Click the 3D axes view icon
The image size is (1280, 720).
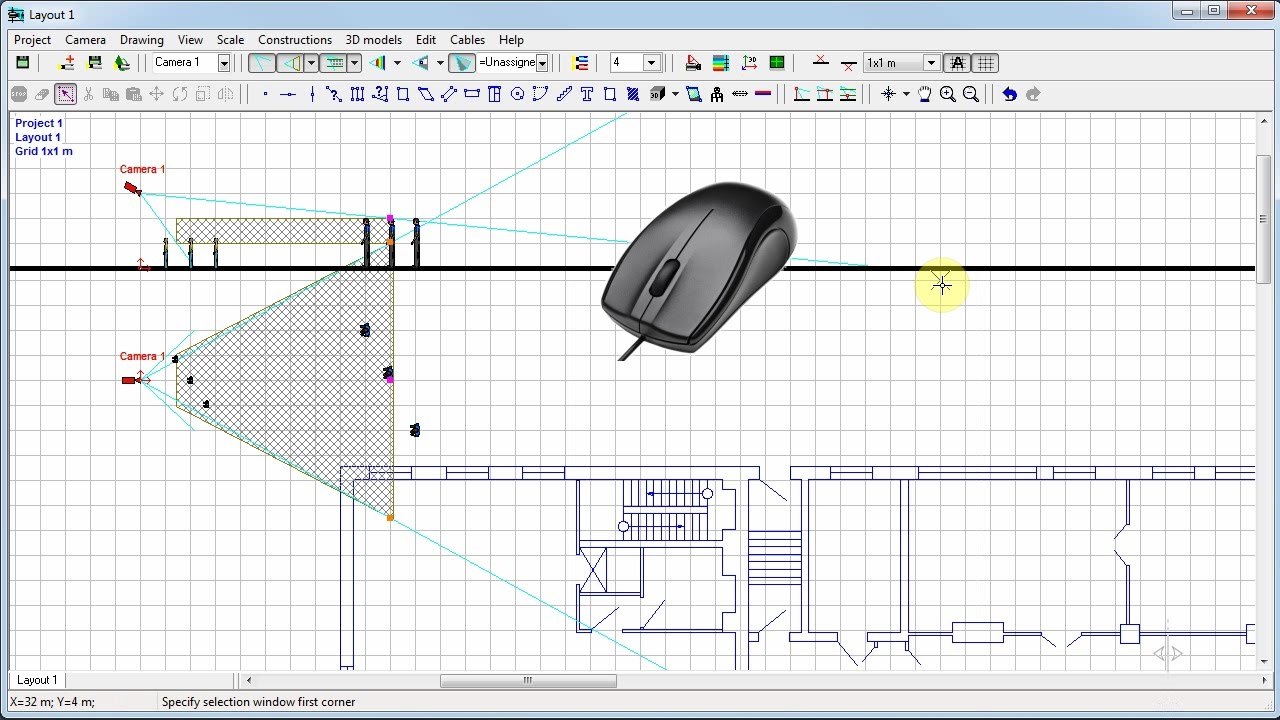(749, 62)
